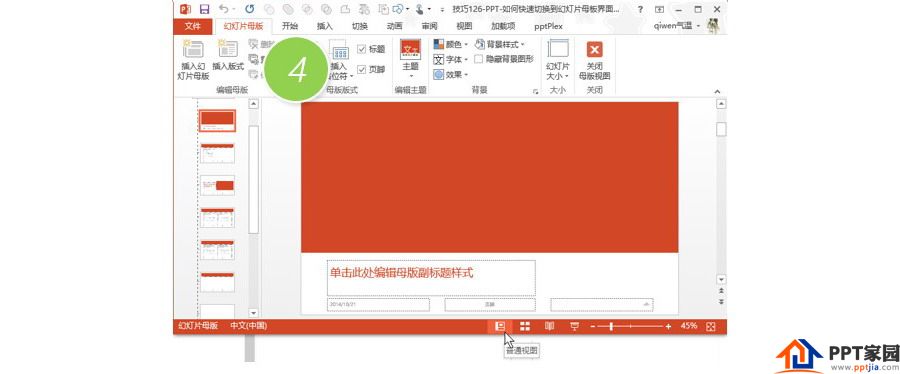Switch to the 加载项 (Add-ins) tab

503,26
